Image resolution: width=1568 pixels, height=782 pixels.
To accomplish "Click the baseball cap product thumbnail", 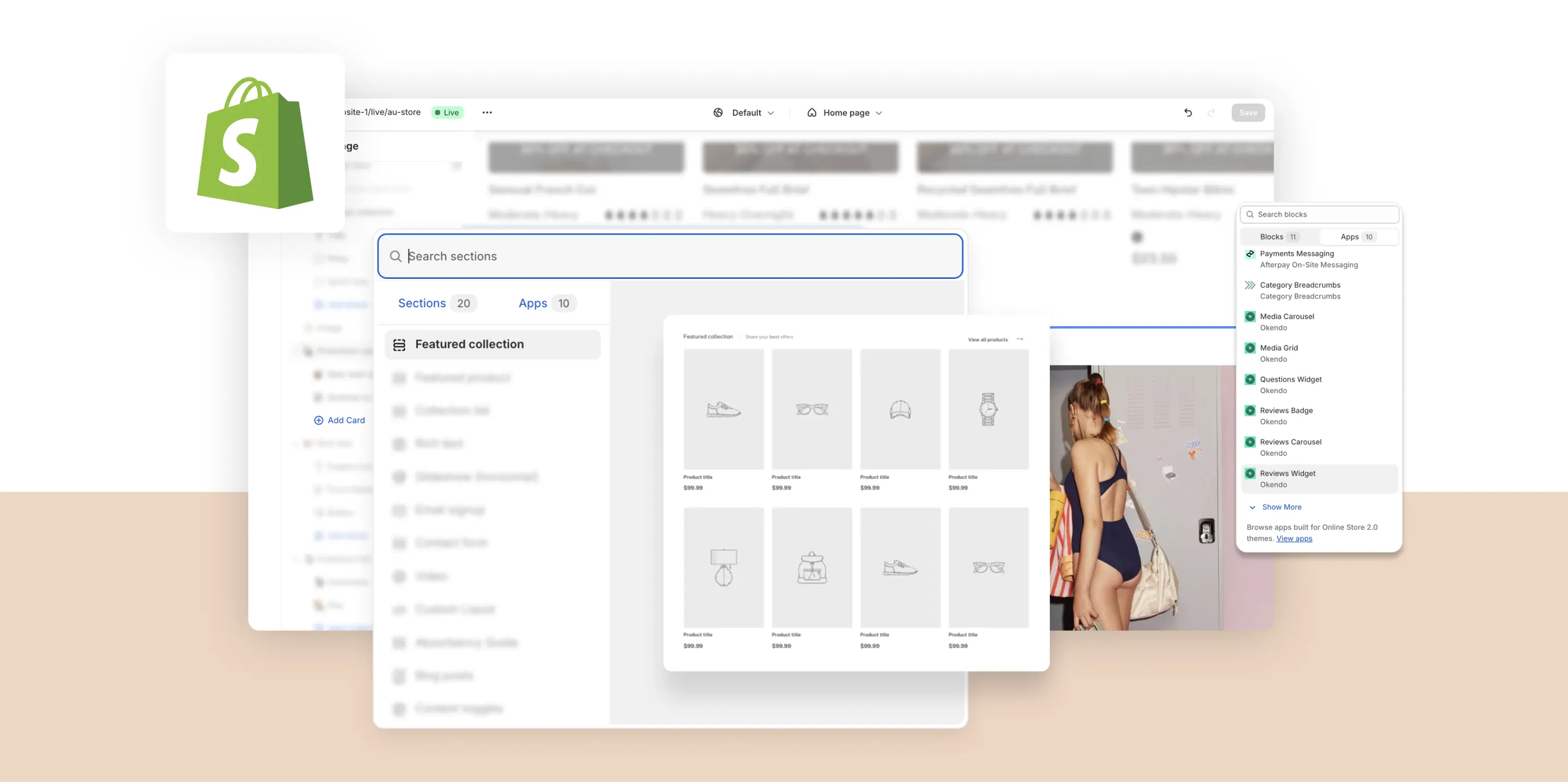I will pos(900,409).
